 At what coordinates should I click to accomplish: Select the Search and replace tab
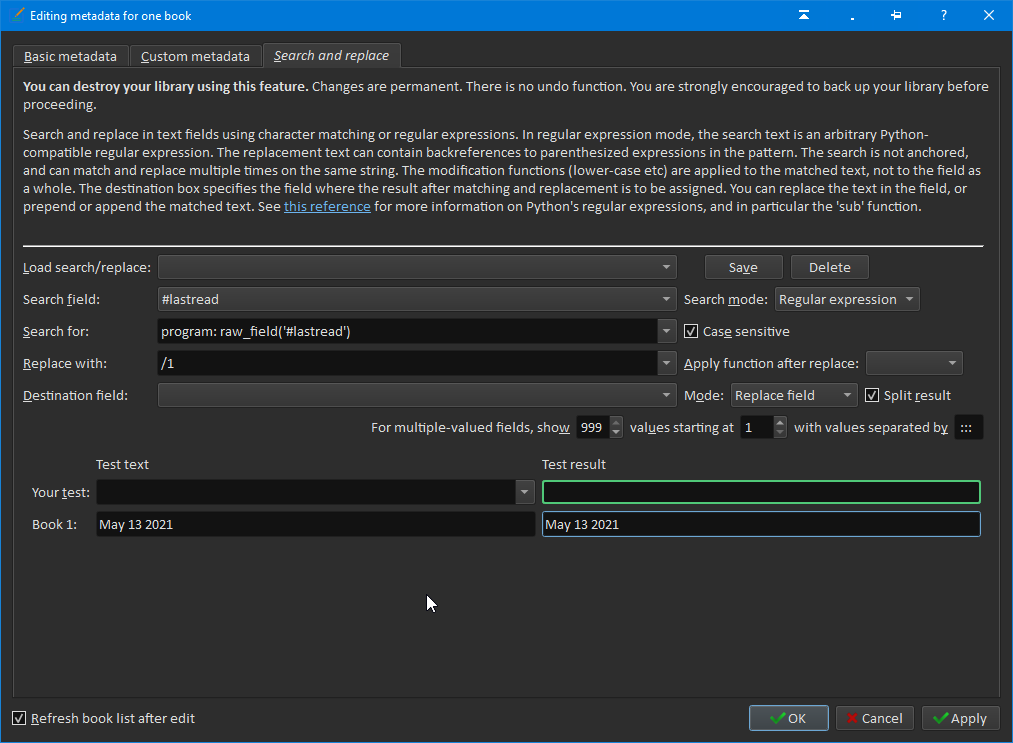click(331, 56)
